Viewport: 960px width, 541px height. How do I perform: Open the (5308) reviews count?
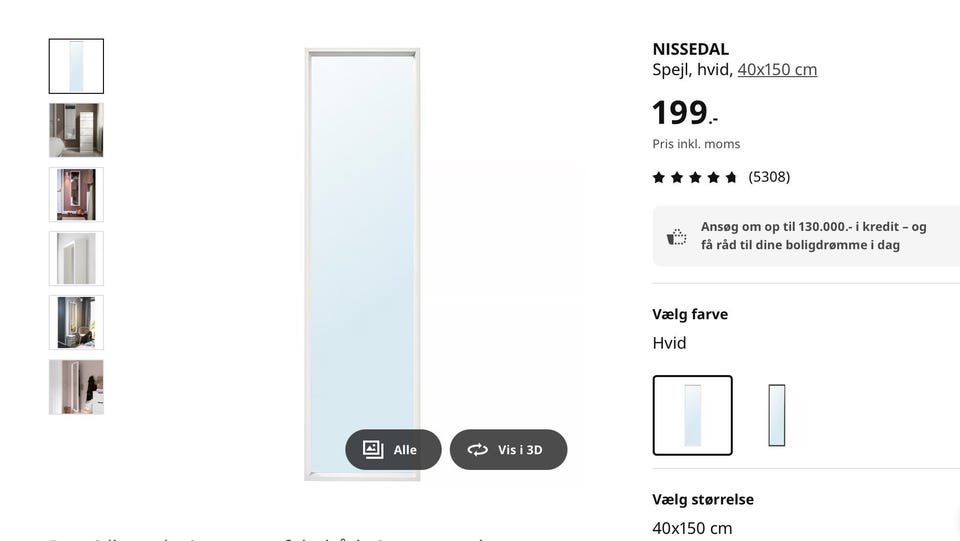(769, 177)
